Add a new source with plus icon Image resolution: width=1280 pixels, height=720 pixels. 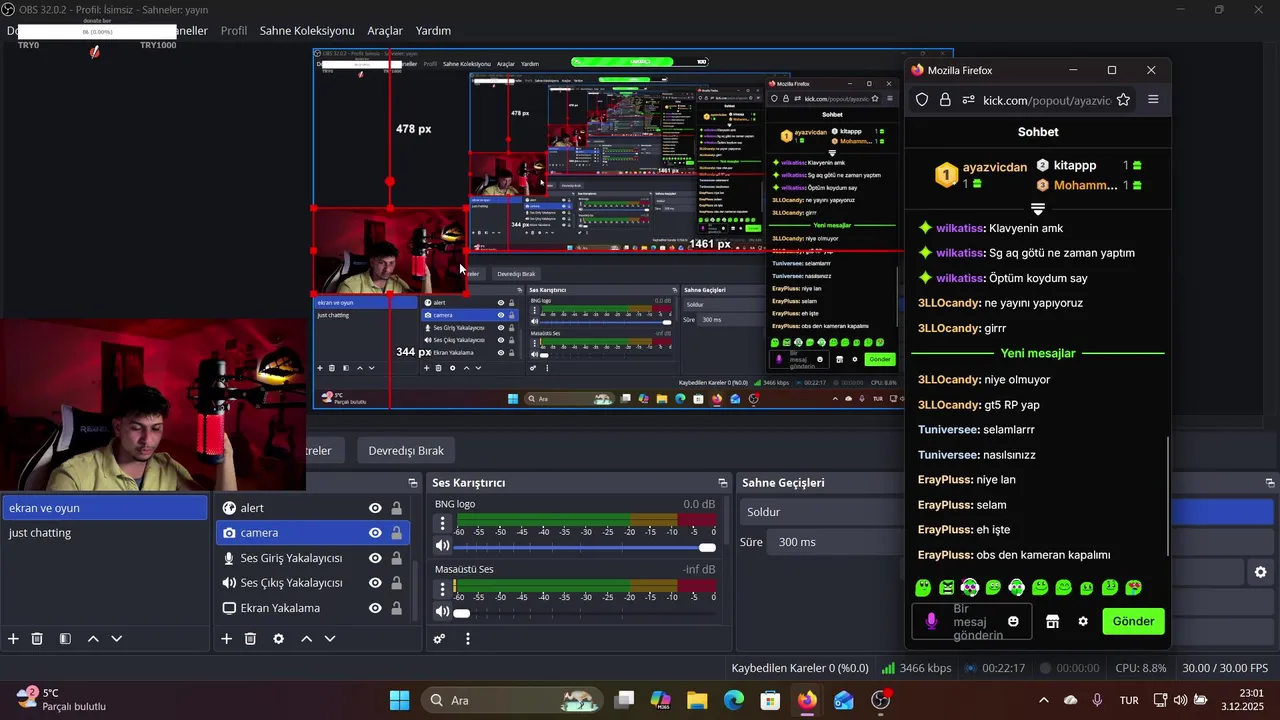[x=226, y=638]
